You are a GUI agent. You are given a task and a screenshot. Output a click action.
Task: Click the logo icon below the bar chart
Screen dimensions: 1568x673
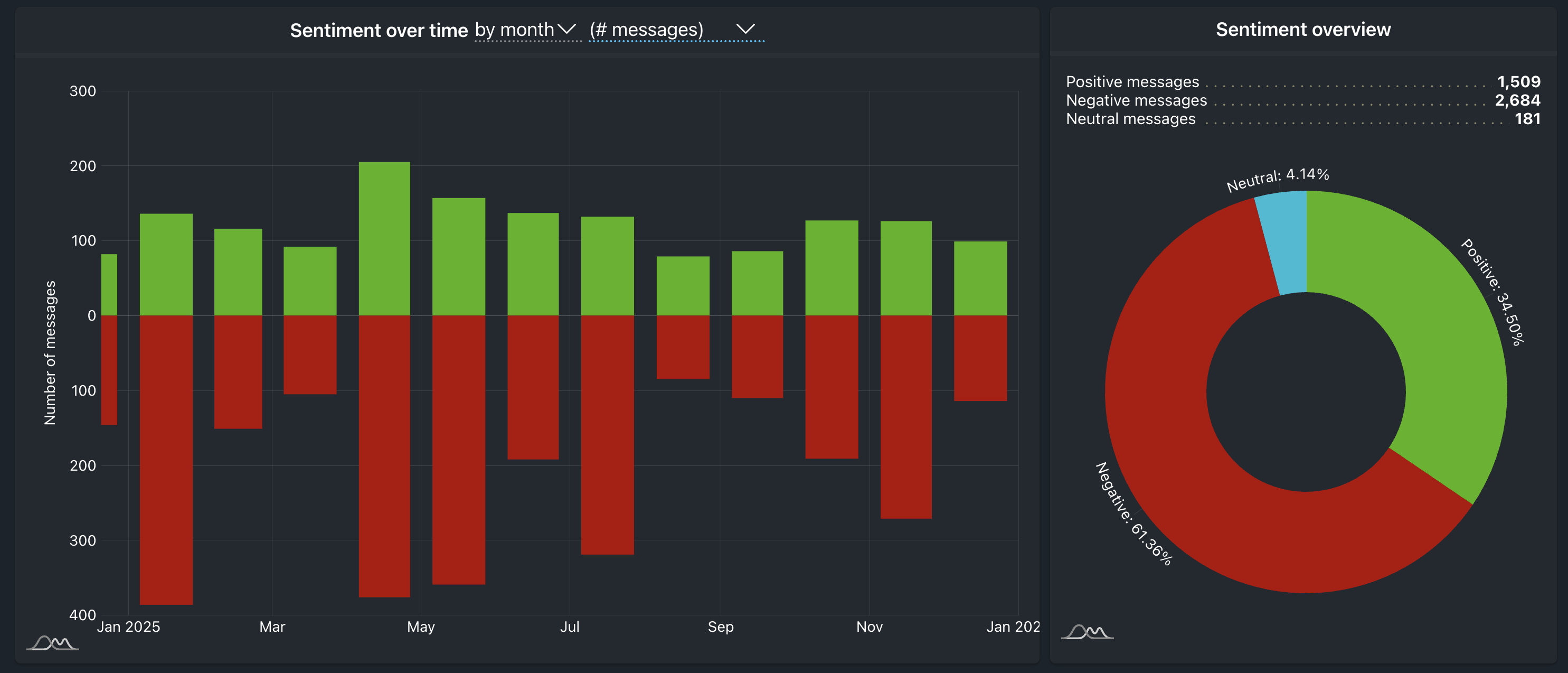click(x=52, y=642)
